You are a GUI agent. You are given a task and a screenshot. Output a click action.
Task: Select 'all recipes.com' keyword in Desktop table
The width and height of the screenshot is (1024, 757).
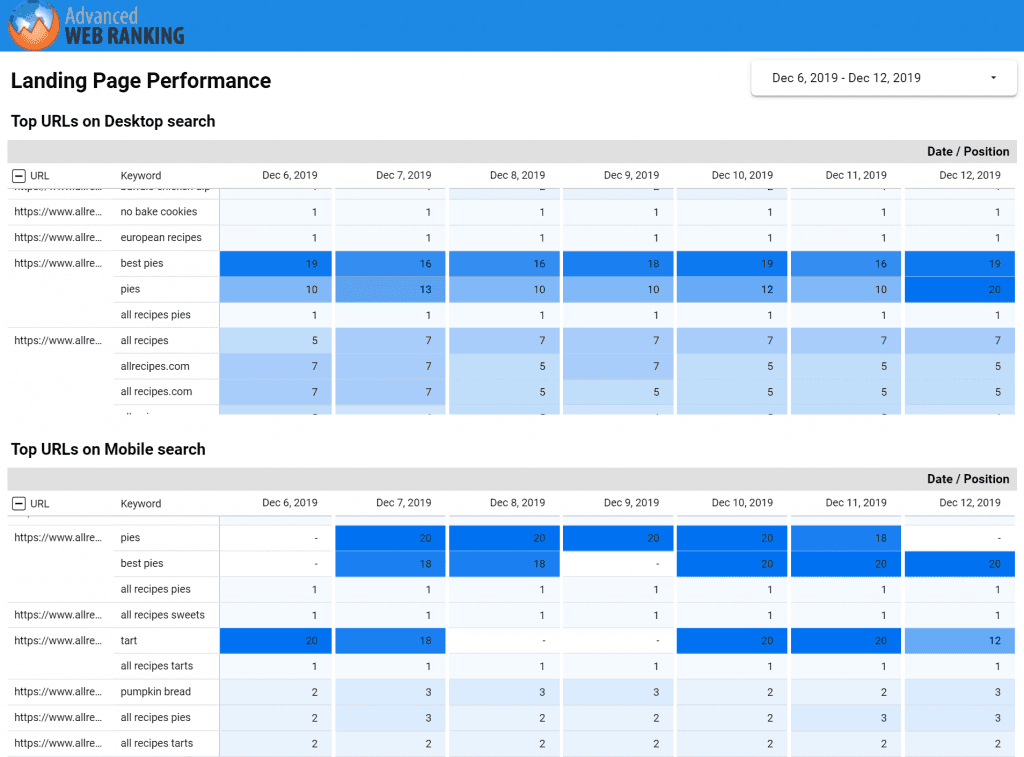click(x=156, y=392)
